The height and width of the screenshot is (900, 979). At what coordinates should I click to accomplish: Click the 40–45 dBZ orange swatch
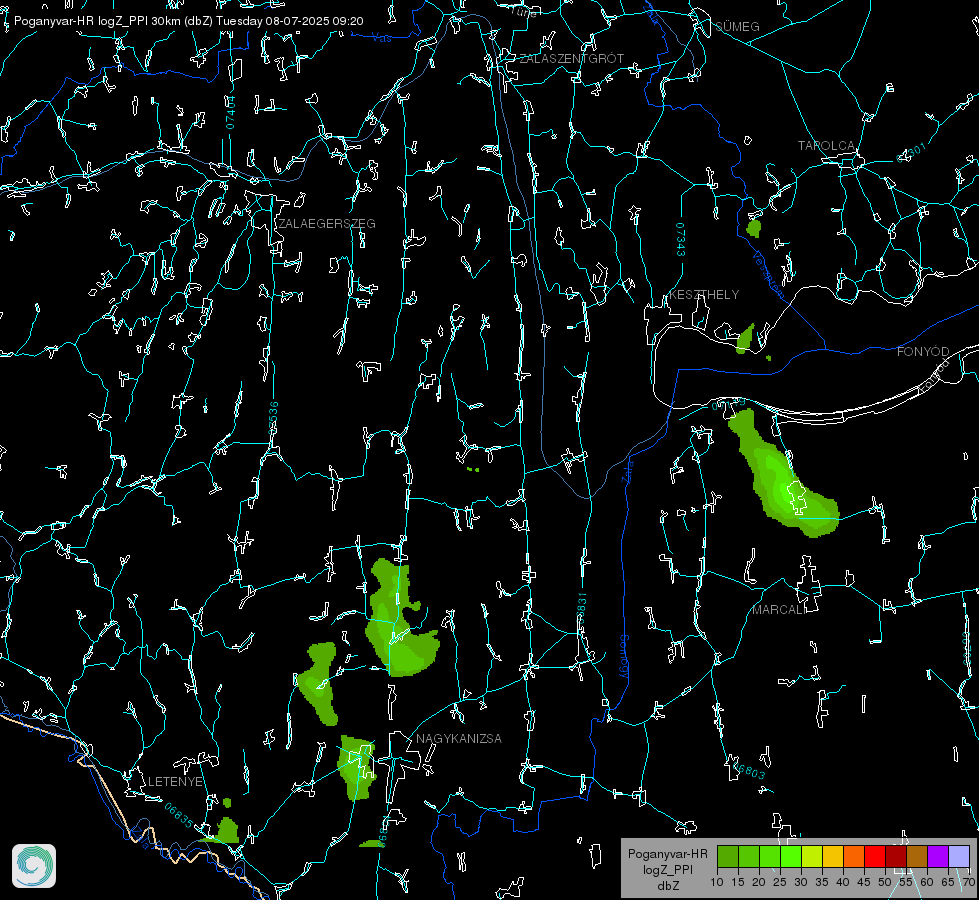854,856
